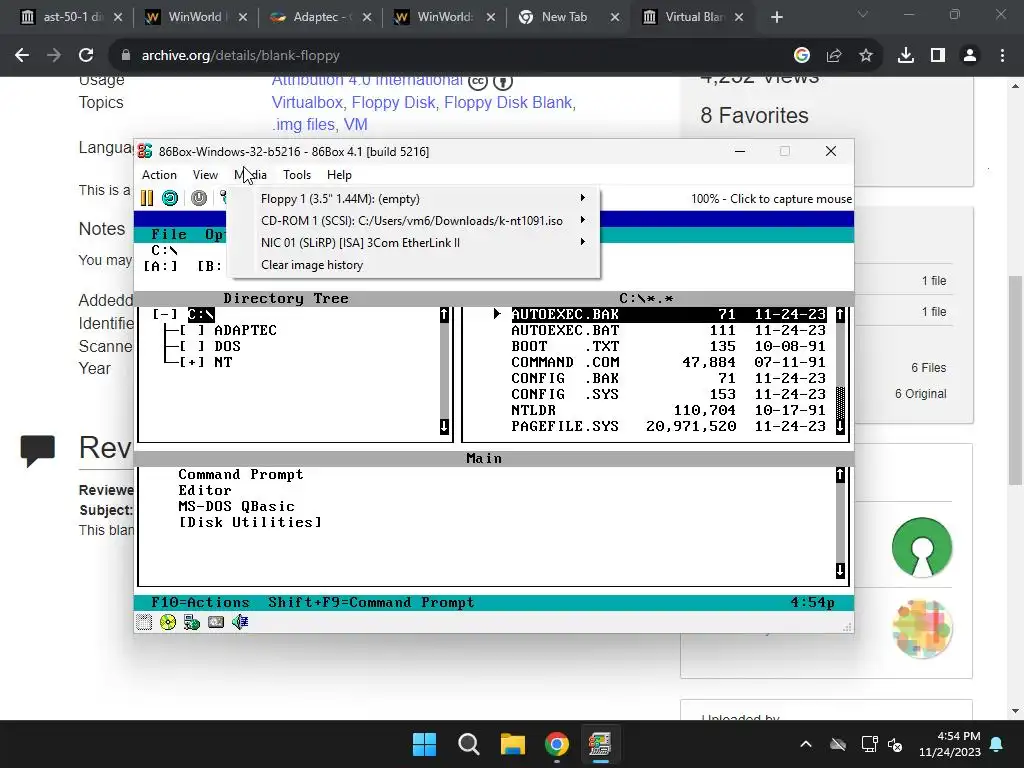Open the Action menu in 86Box

click(x=159, y=174)
